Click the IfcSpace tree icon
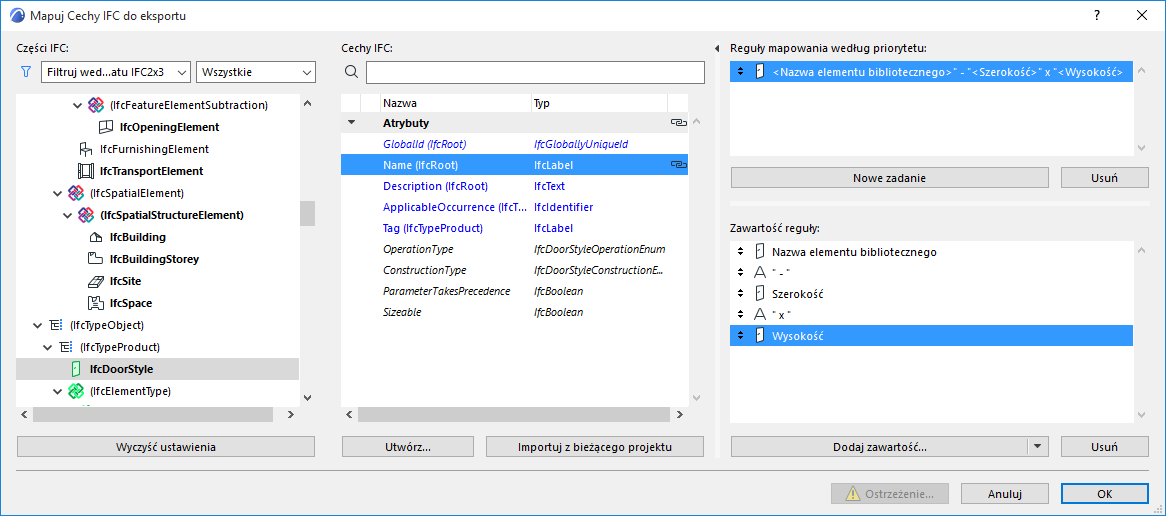The image size is (1166, 516). point(95,303)
